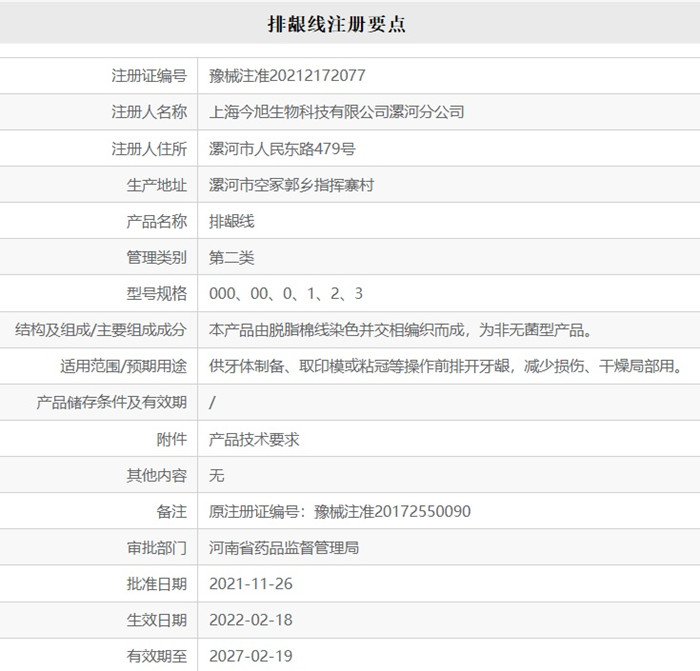Select the label 注册人住所
This screenshot has height=671, width=700.
[149, 148]
